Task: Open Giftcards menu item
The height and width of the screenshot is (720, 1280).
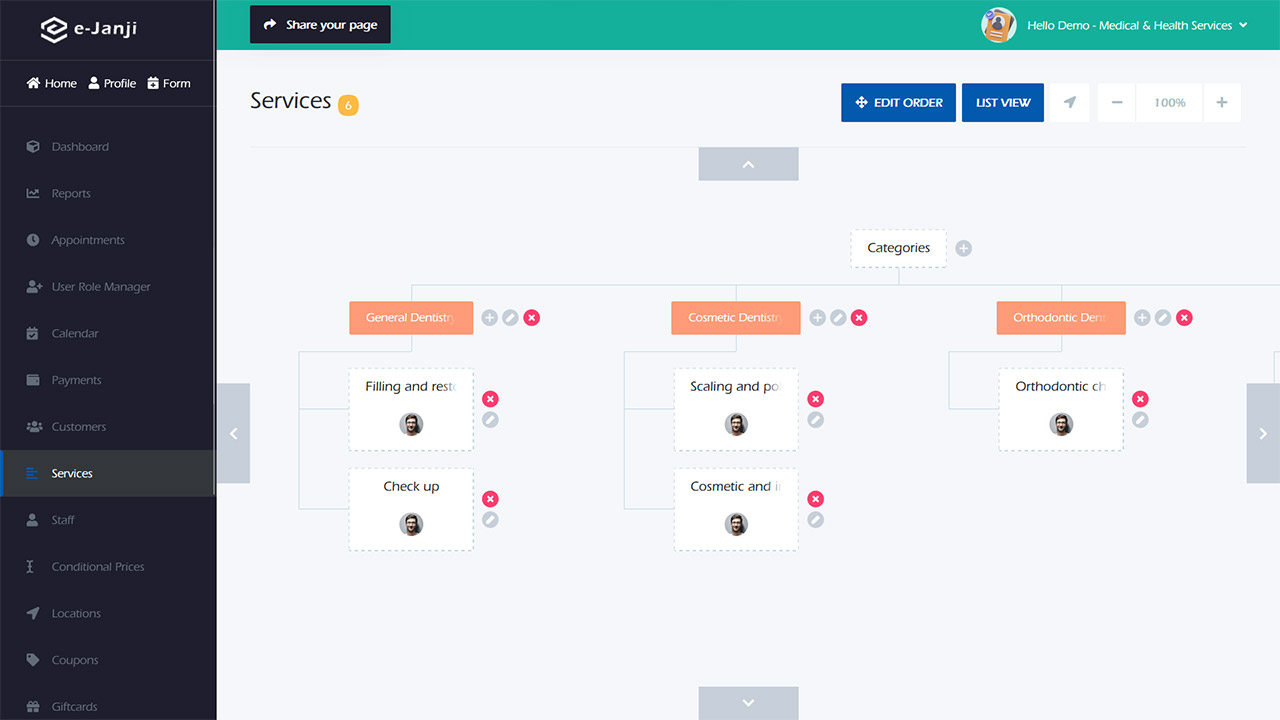Action: (x=107, y=706)
